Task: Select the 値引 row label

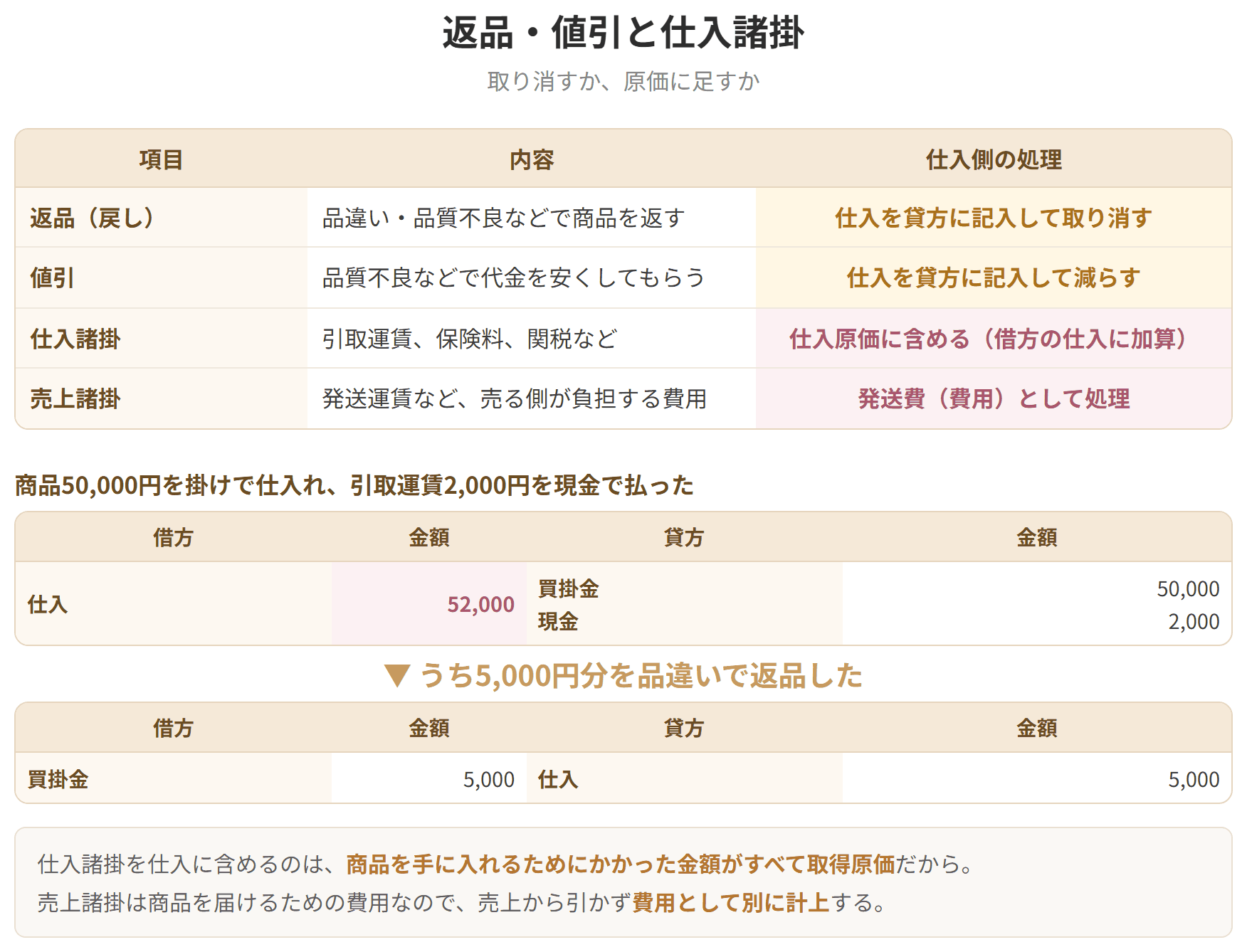Action: point(52,277)
